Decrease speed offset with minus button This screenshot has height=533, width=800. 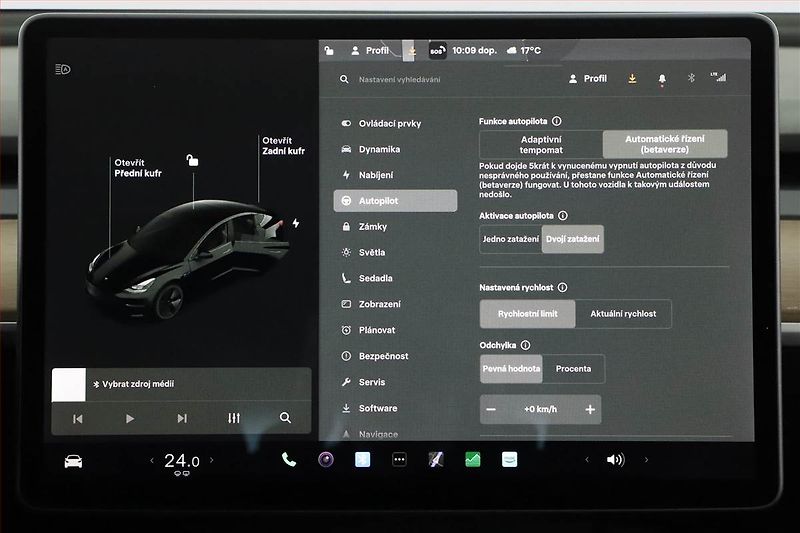pos(491,409)
